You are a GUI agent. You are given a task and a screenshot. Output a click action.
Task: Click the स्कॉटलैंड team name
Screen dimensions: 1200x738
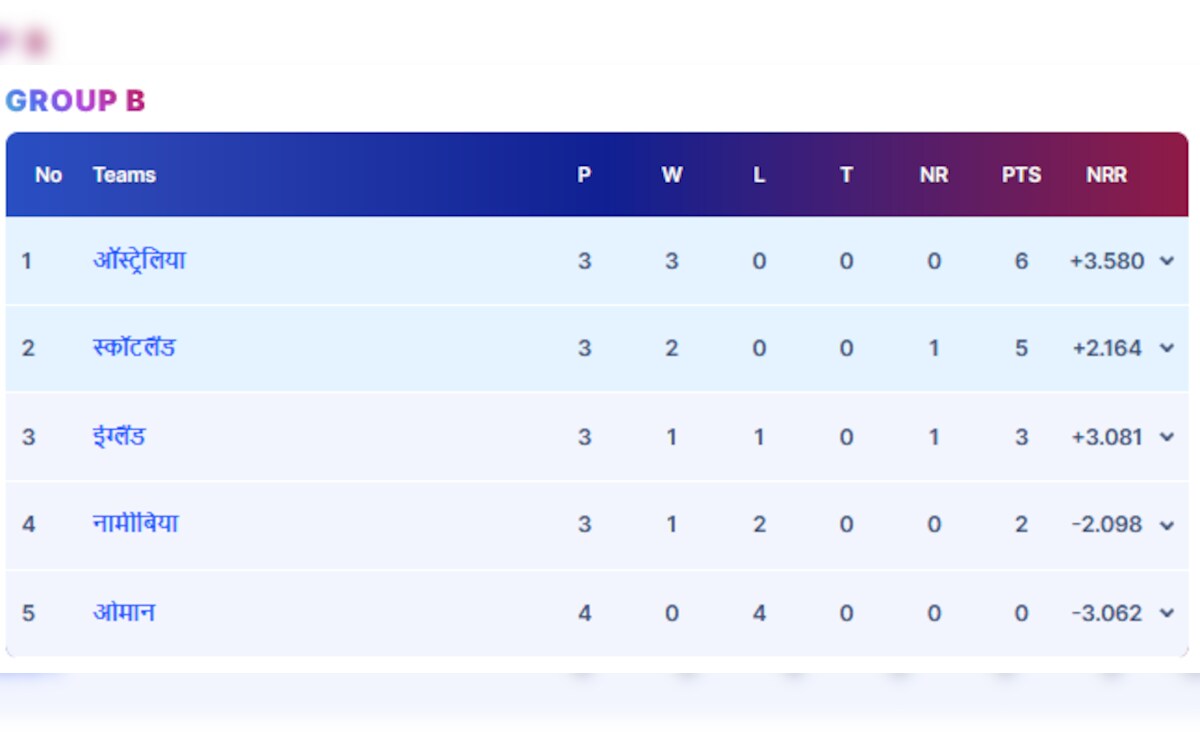(x=134, y=348)
